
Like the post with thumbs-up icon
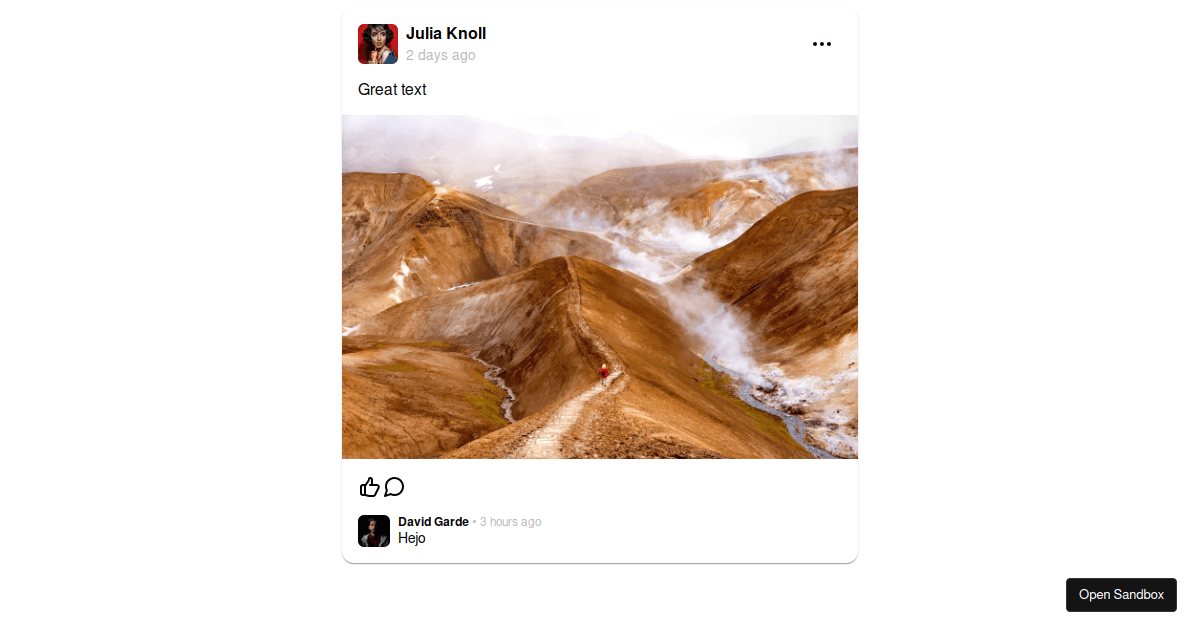tap(370, 487)
